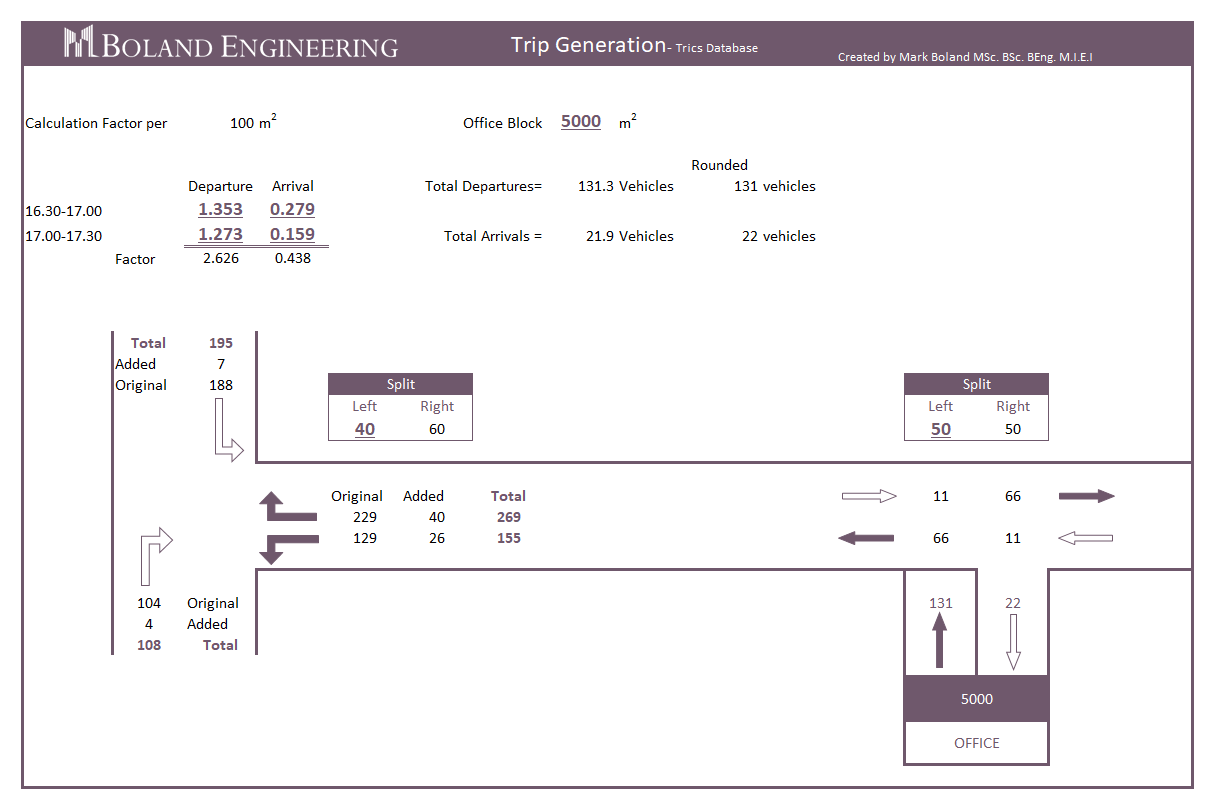Select the filled left-pointing arrow beside 66

866,538
